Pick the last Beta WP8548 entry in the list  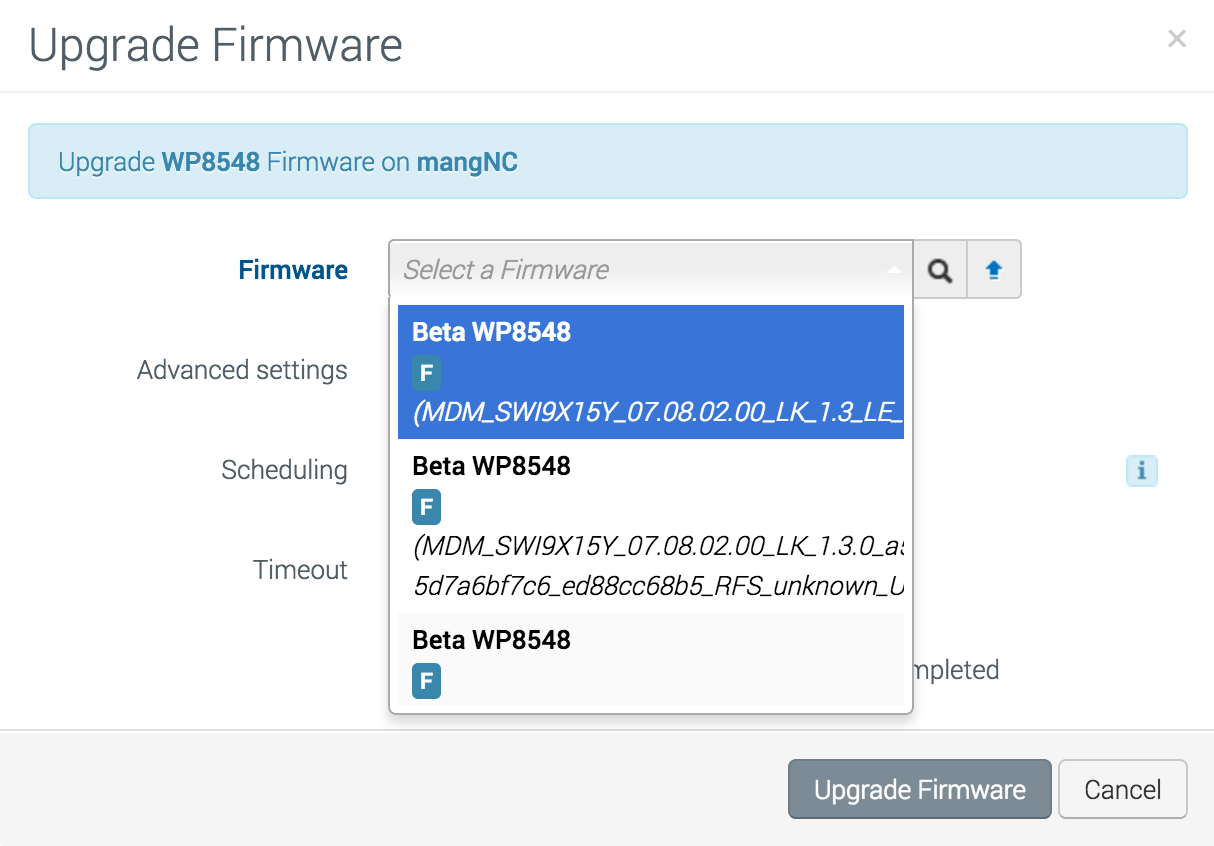tap(650, 658)
